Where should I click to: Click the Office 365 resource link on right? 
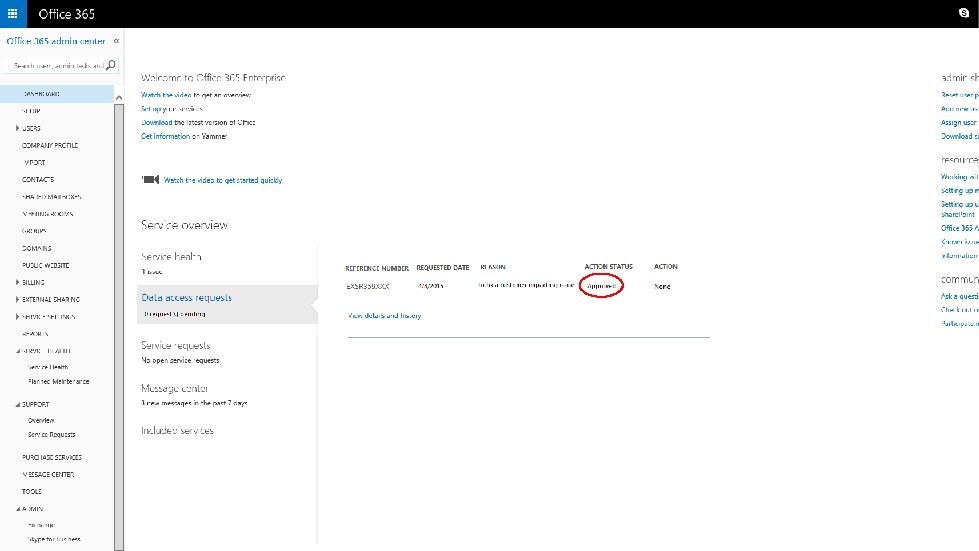tap(960, 228)
